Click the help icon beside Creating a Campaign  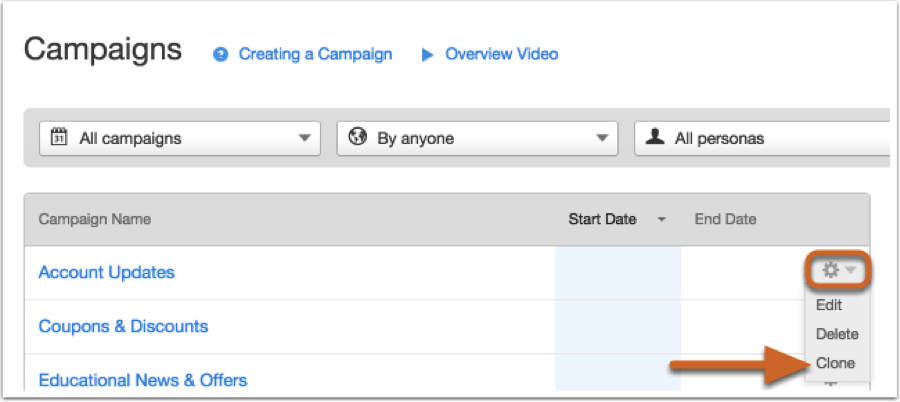click(221, 54)
